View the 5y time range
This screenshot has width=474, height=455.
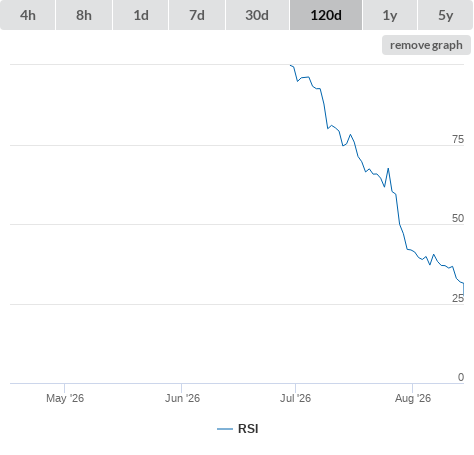[x=446, y=15]
